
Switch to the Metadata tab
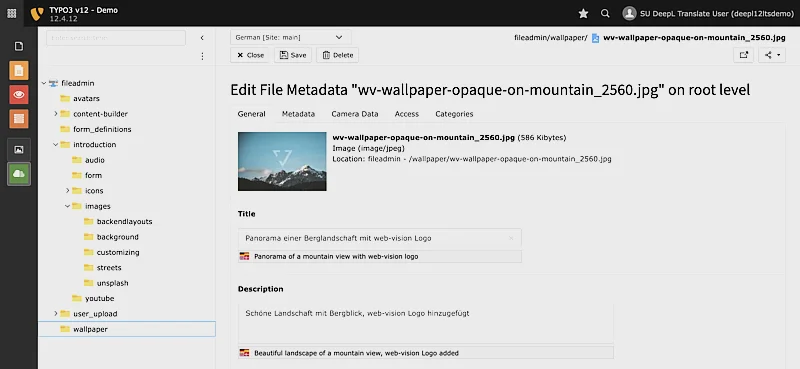click(298, 114)
